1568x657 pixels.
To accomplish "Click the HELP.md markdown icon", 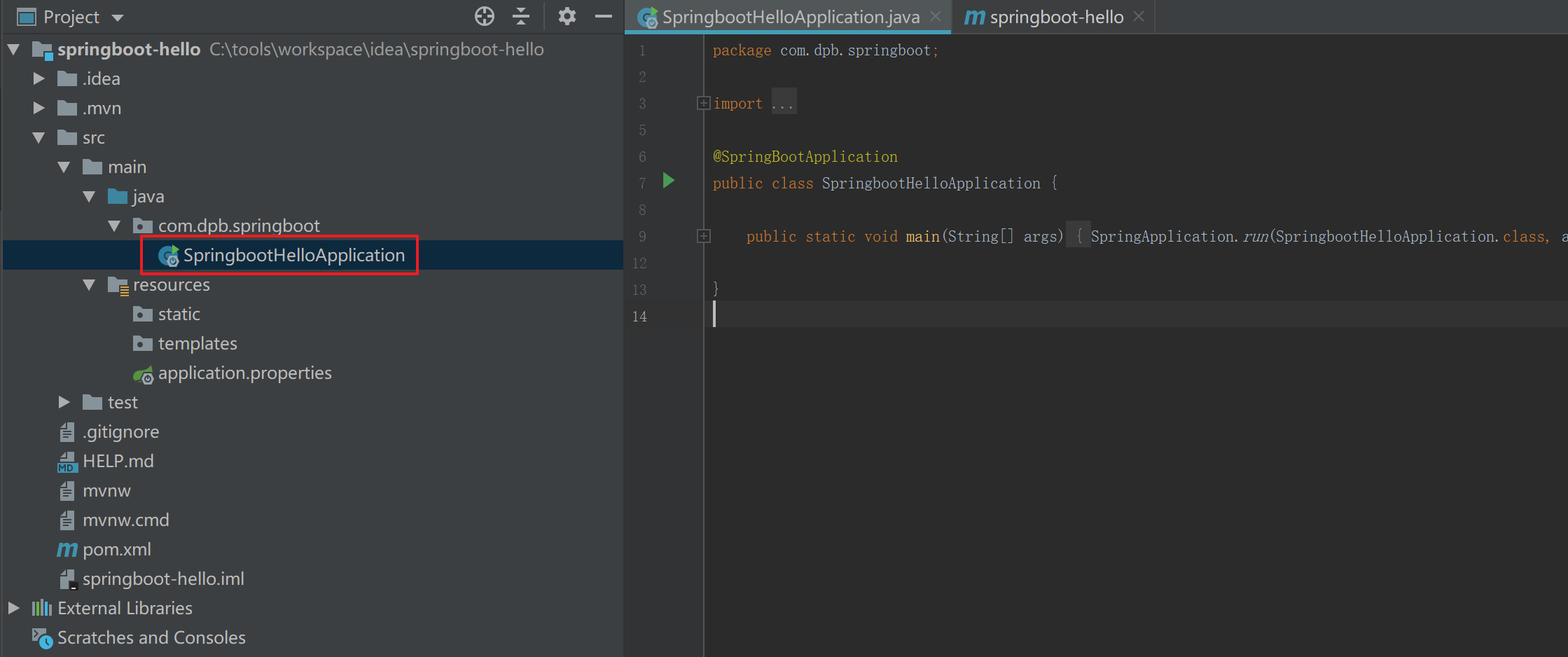I will 67,462.
